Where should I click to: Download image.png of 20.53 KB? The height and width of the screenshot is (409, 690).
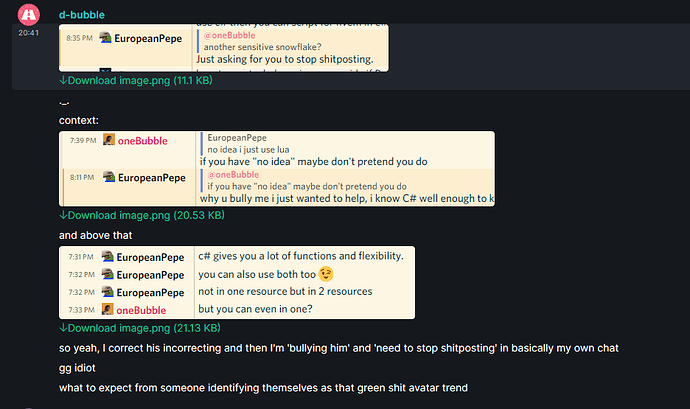[x=142, y=215]
